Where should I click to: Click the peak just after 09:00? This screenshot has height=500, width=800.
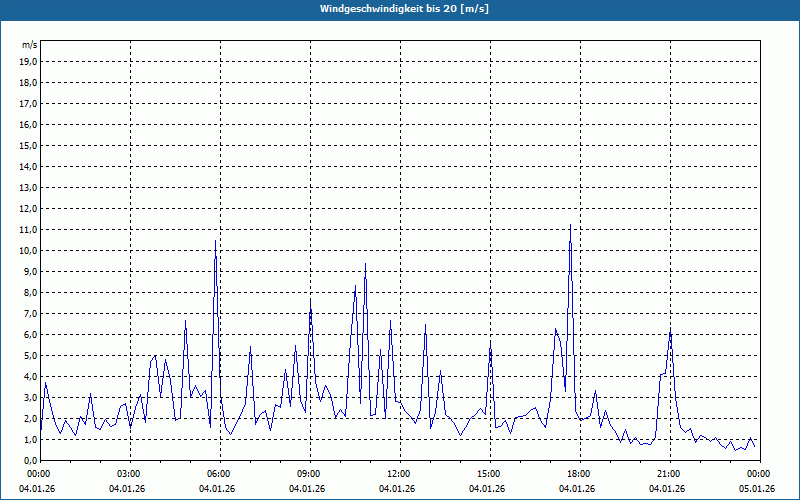pos(310,300)
